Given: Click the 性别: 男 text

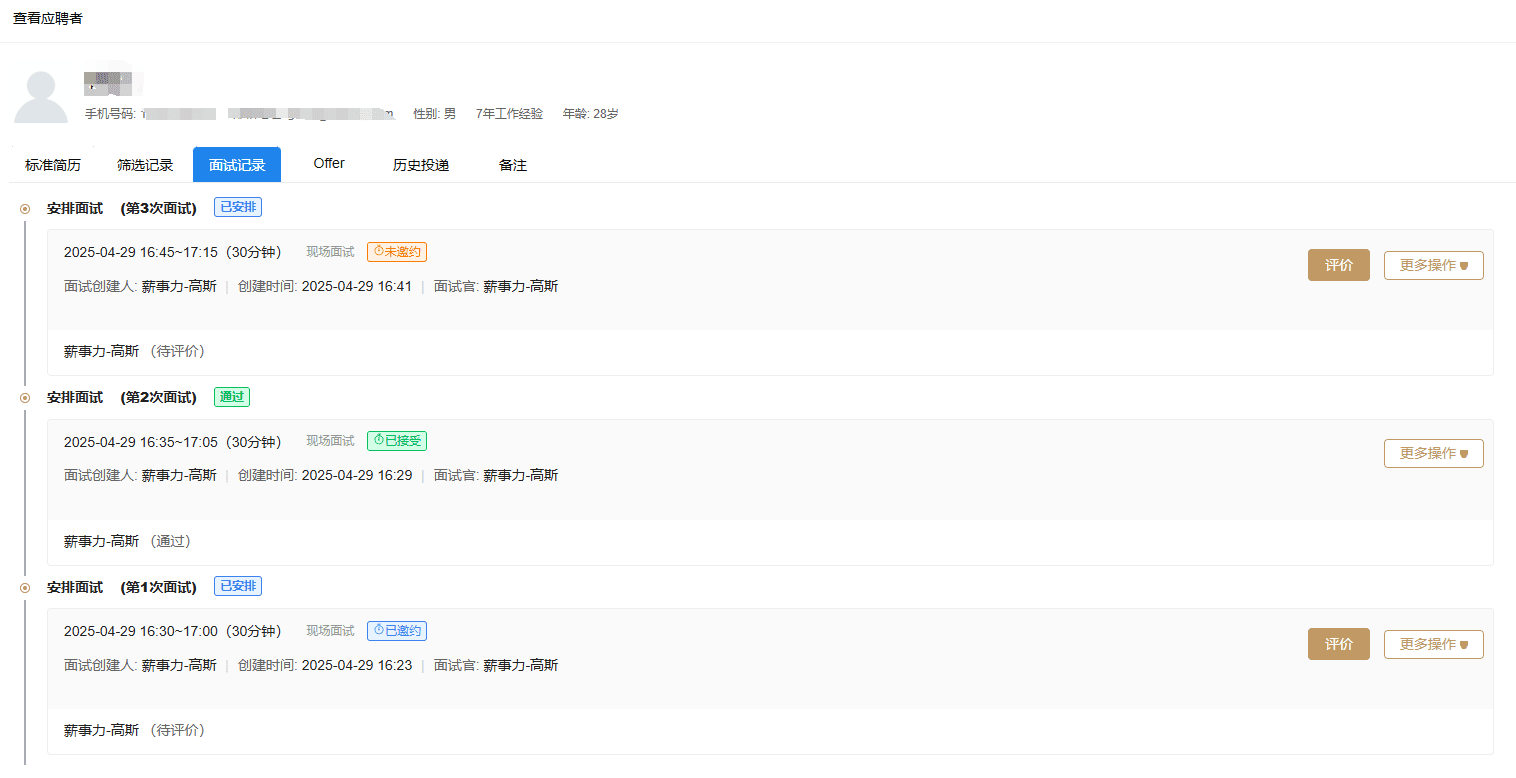Looking at the screenshot, I should click(434, 114).
